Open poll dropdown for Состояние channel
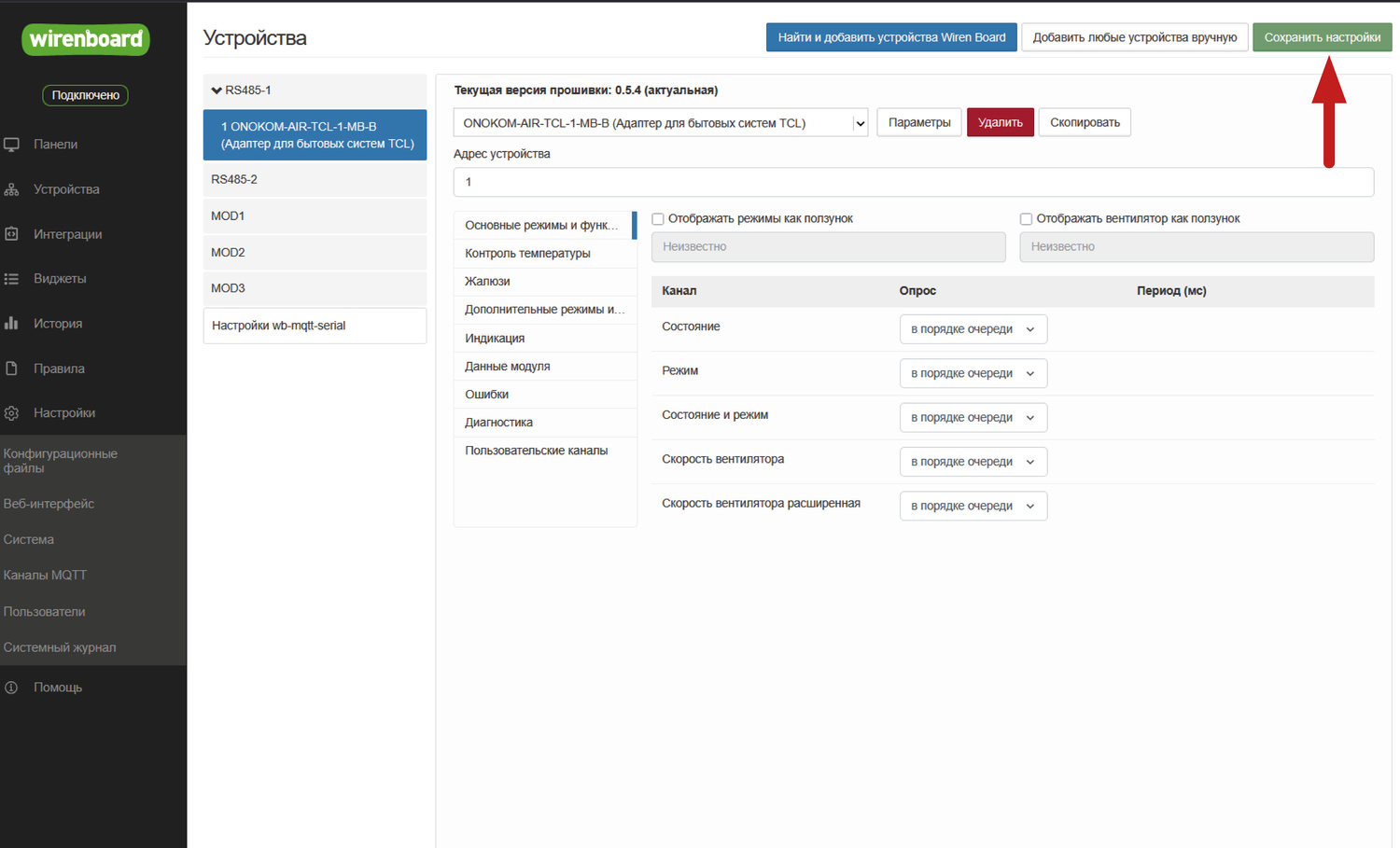 973,329
